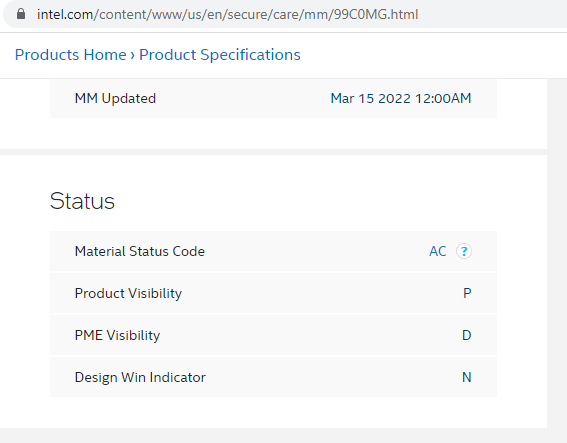Screen dimensions: 567x443
Task: Click the URL text in the address bar
Action: pyautogui.click(x=227, y=14)
